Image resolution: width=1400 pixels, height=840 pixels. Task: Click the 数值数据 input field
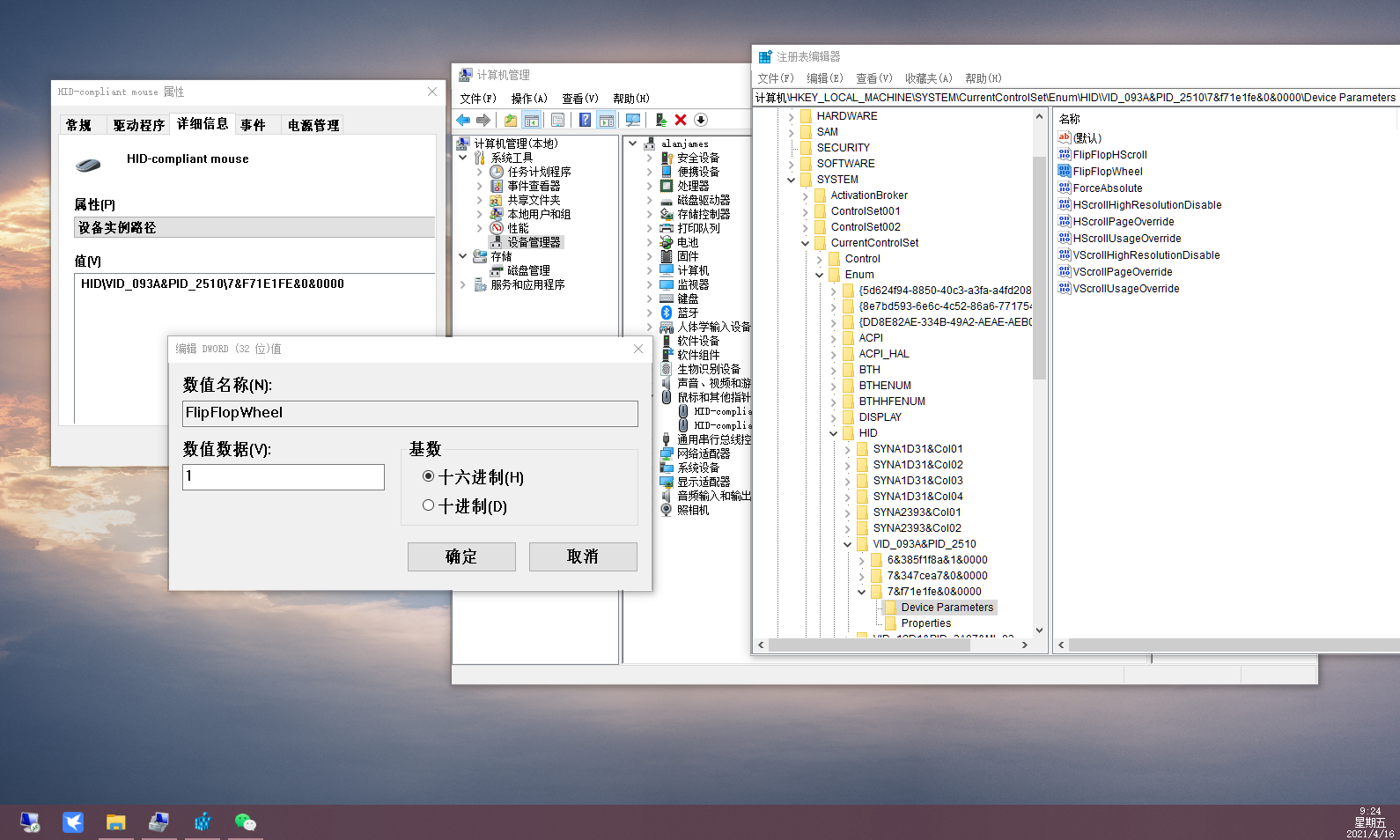(x=284, y=476)
